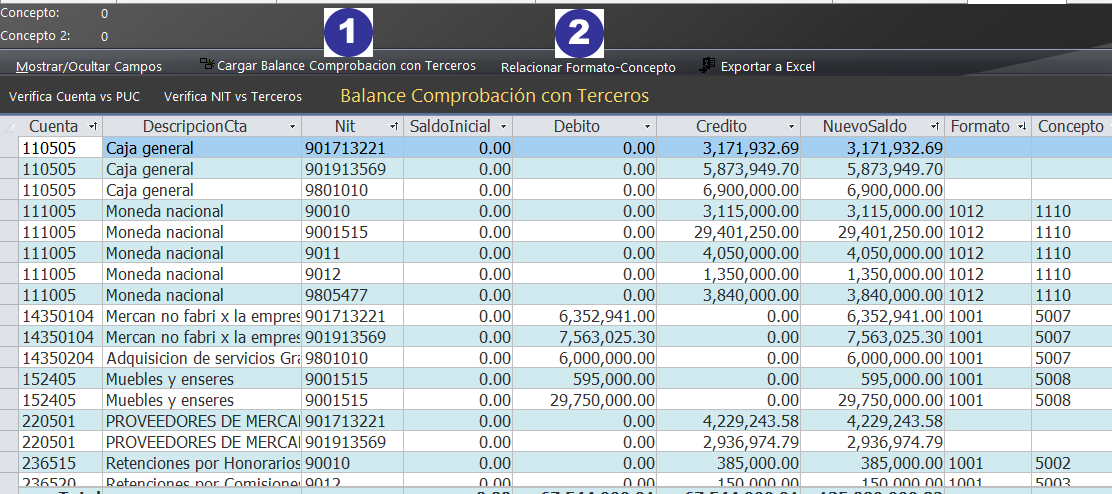
Task: Expand the SaldoInicial column dropdown
Action: (x=504, y=127)
